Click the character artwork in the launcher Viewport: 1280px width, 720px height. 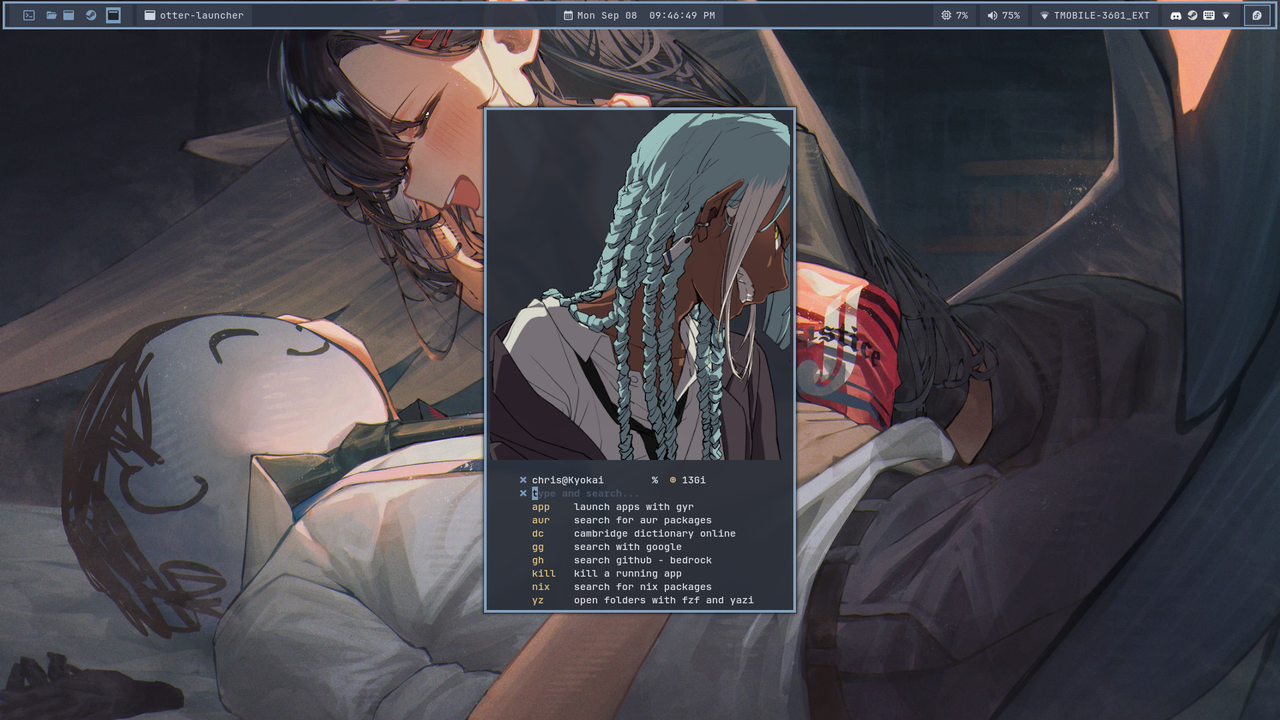point(640,286)
